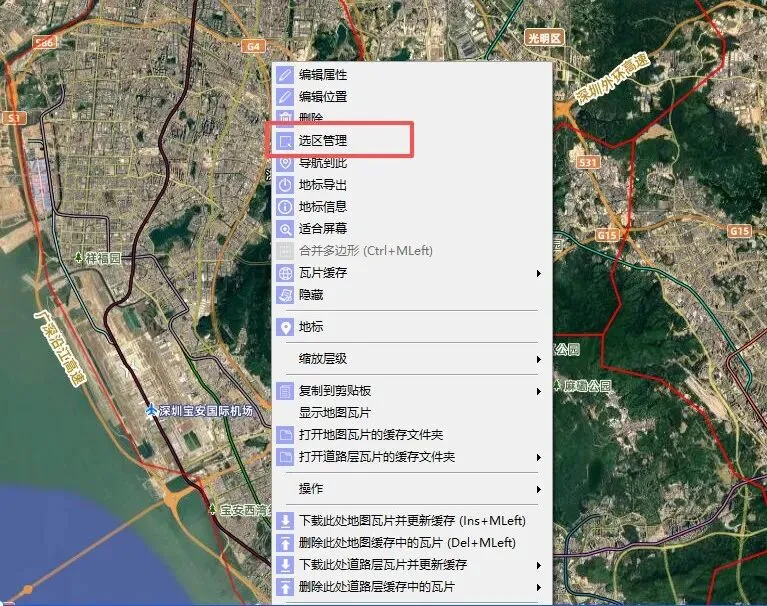Click the pencil icon beside 编辑位置
The image size is (767, 606).
coord(285,97)
